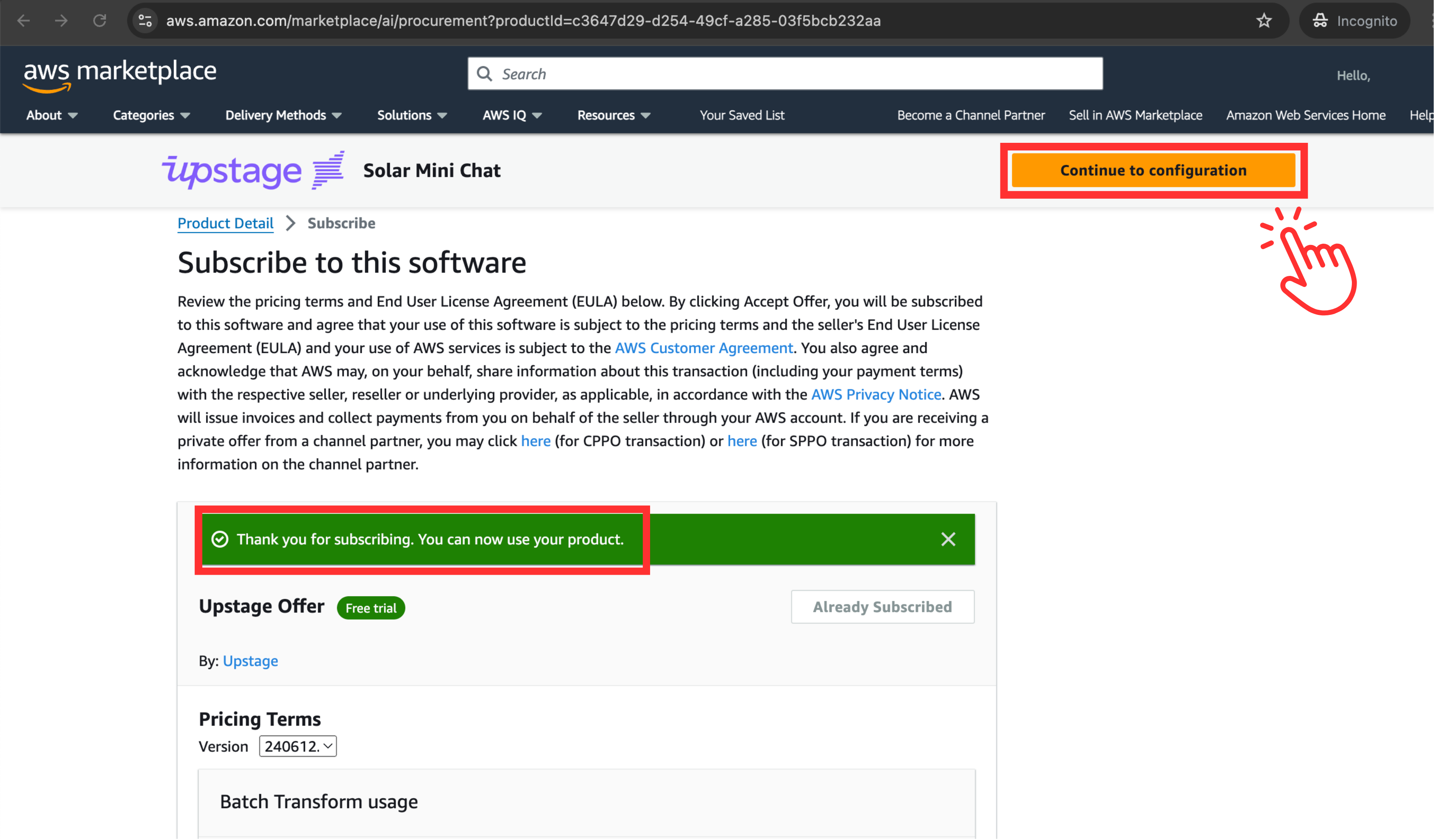Click the 'Subscribe to this software' heading
Screen dimensions: 1435x840
(352, 263)
